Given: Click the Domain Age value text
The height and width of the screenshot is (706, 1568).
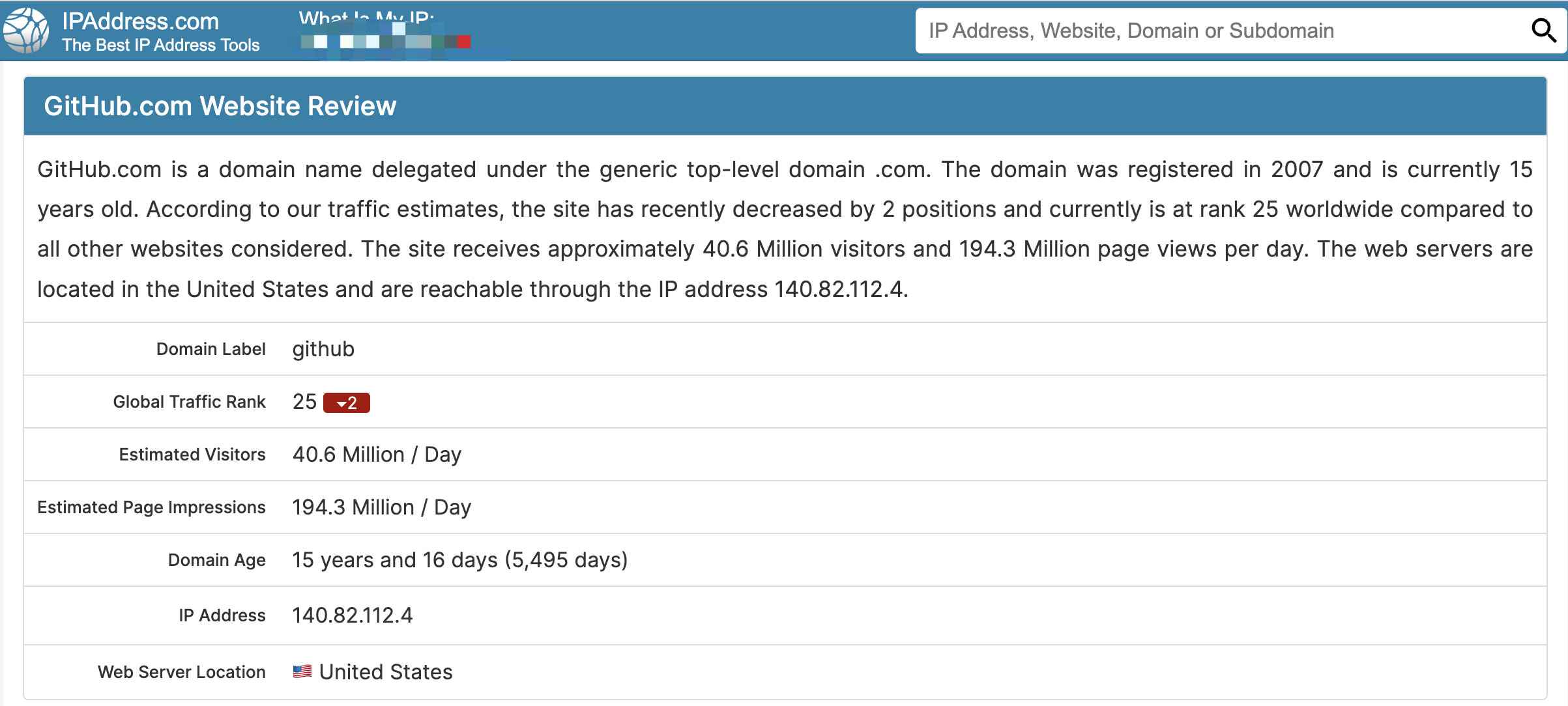Looking at the screenshot, I should tap(459, 559).
